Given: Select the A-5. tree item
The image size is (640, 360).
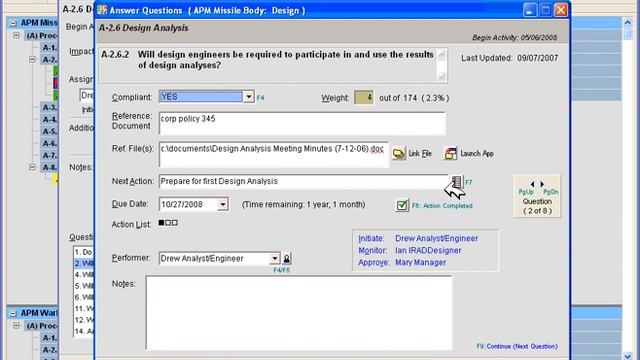Looking at the screenshot, I should click(x=50, y=131).
